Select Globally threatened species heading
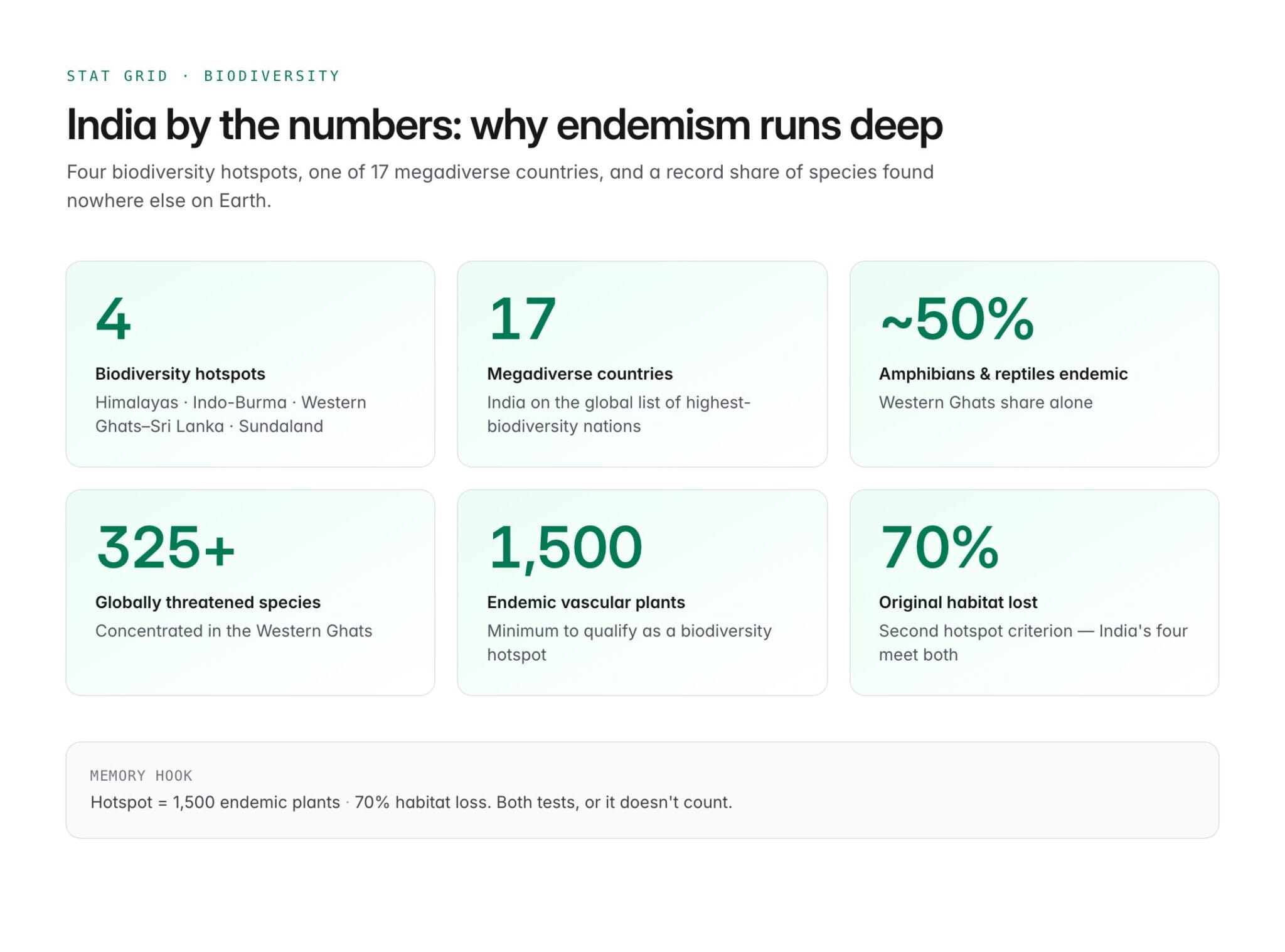 (208, 602)
